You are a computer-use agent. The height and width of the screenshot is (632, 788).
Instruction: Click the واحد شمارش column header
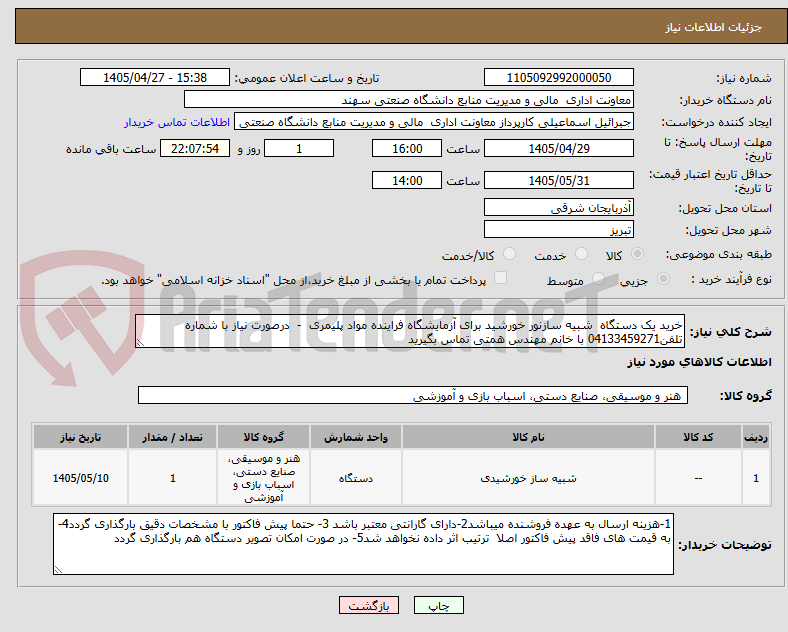(356, 437)
